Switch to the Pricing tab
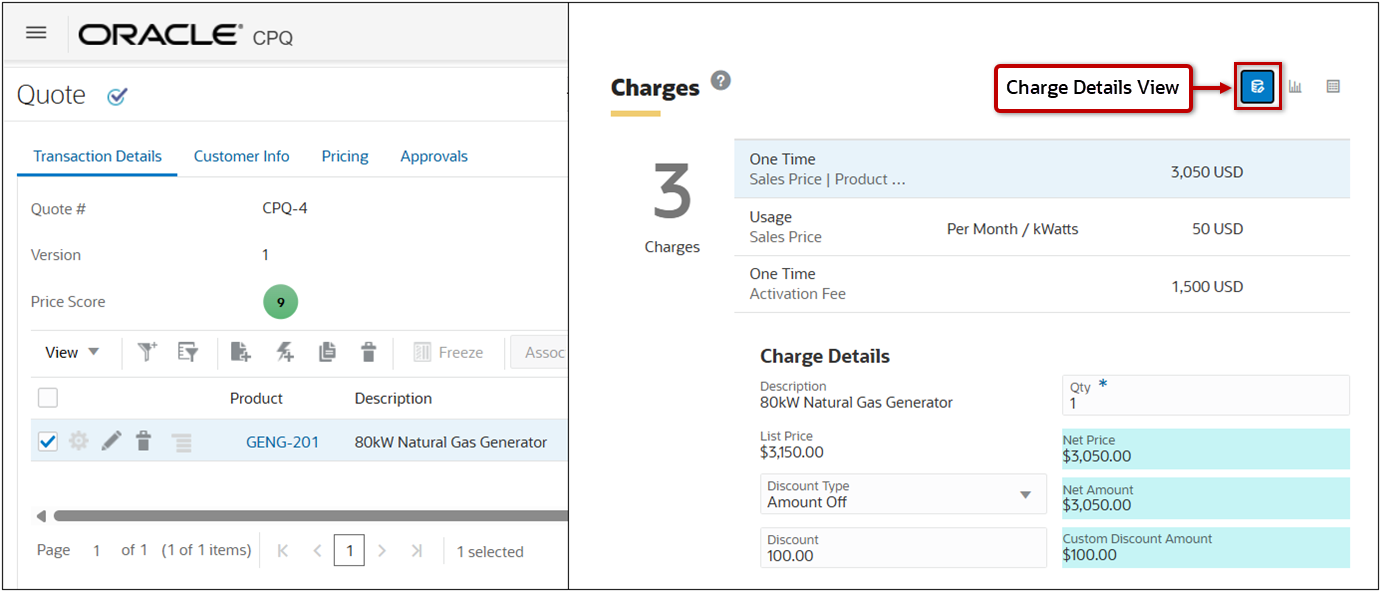This screenshot has width=1381, height=592. (x=344, y=156)
